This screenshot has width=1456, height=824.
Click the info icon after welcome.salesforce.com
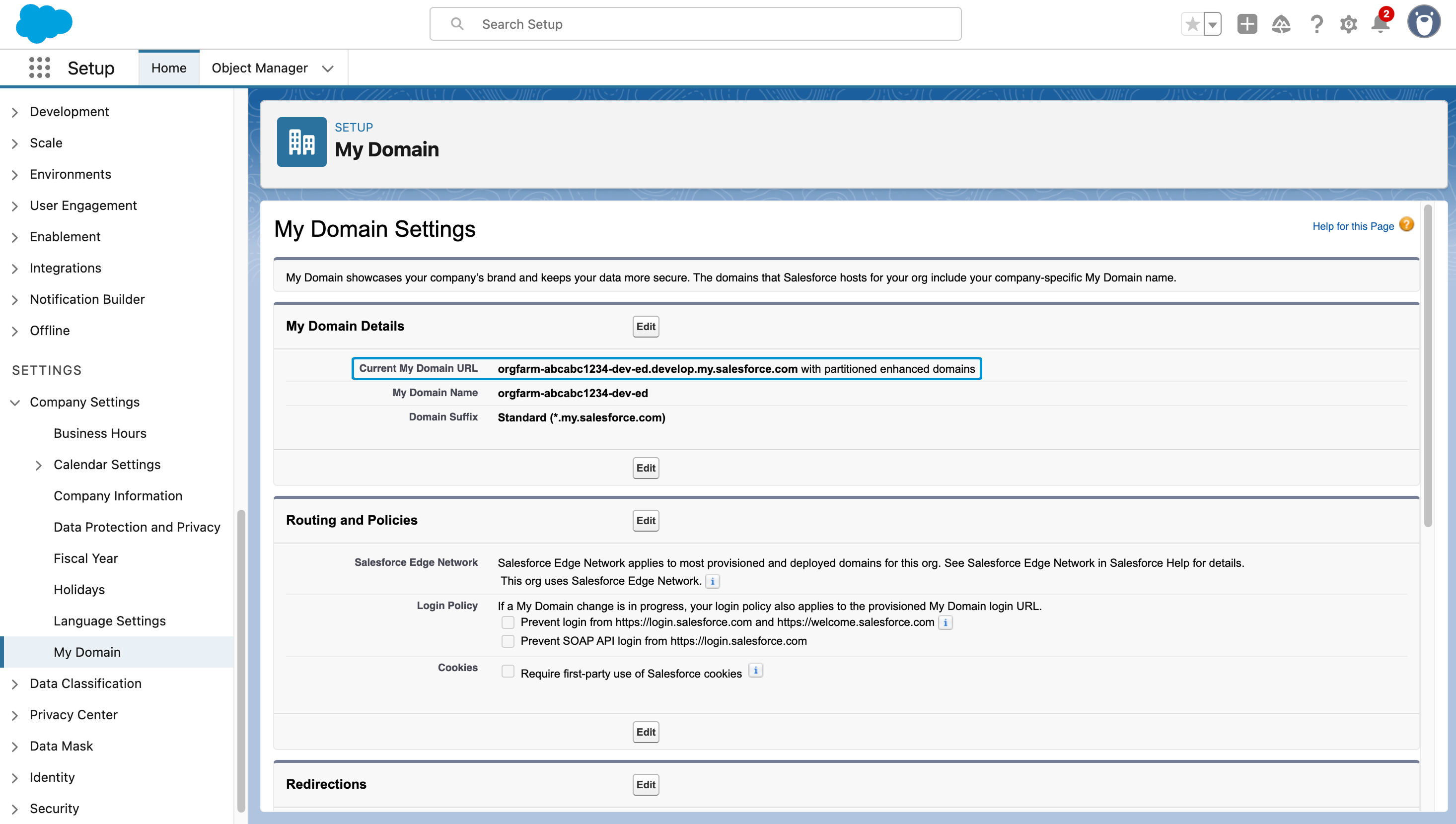coord(946,622)
